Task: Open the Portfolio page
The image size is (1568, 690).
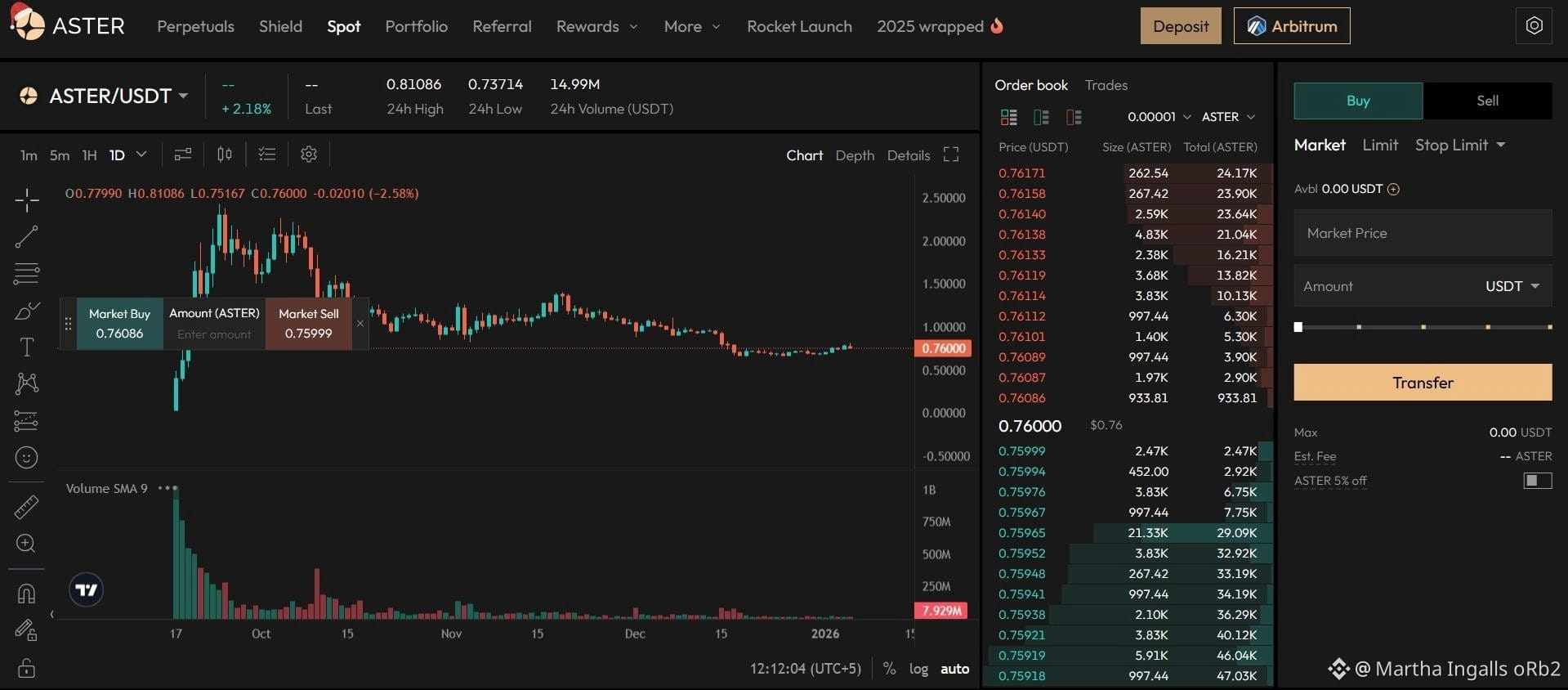Action: pyautogui.click(x=416, y=26)
